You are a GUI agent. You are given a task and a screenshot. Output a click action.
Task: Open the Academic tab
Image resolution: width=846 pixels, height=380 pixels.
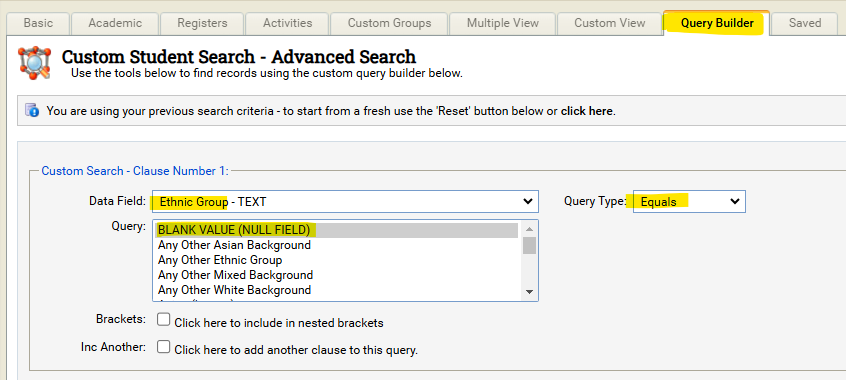click(115, 23)
